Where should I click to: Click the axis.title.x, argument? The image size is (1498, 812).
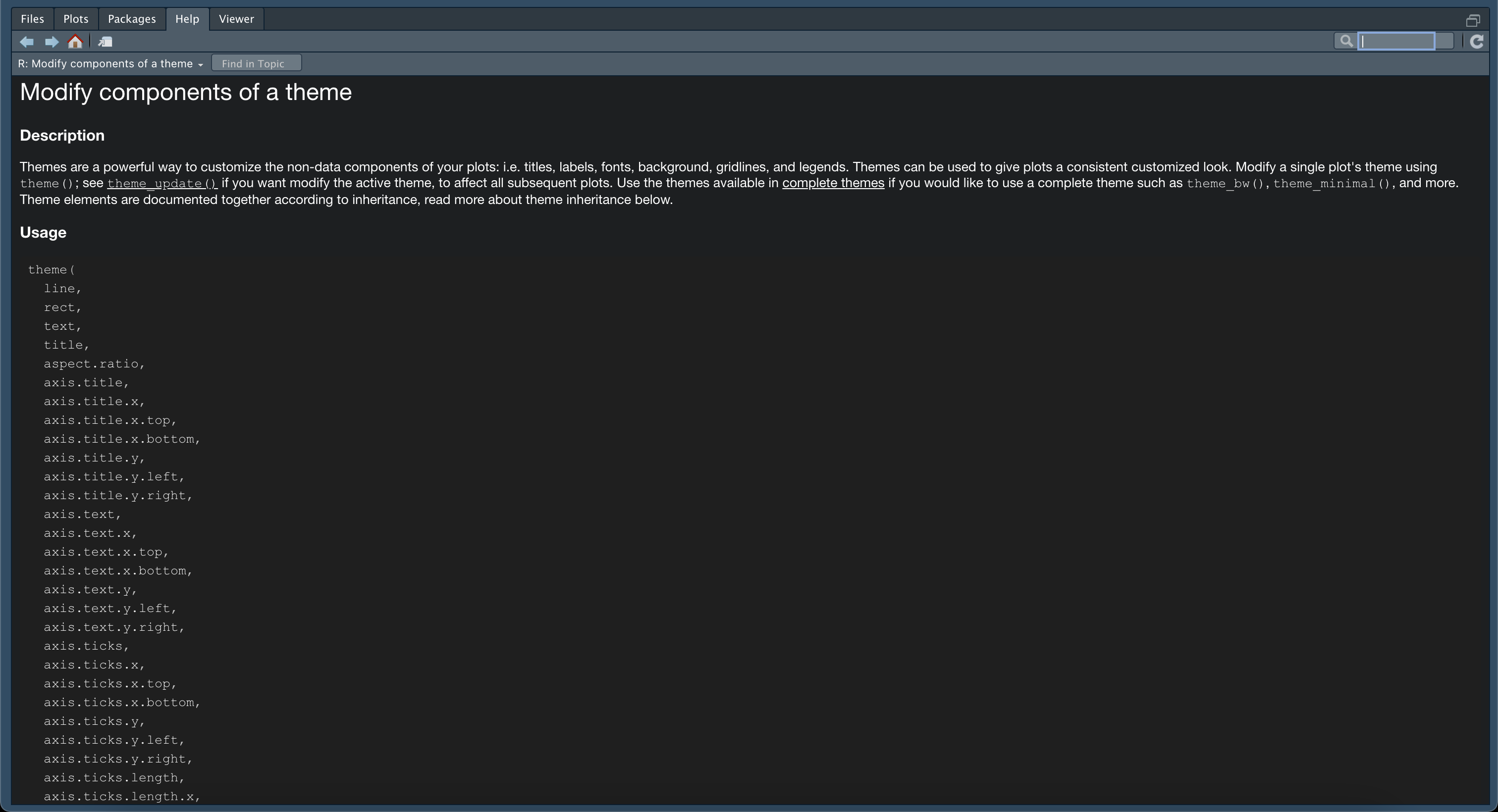point(94,402)
